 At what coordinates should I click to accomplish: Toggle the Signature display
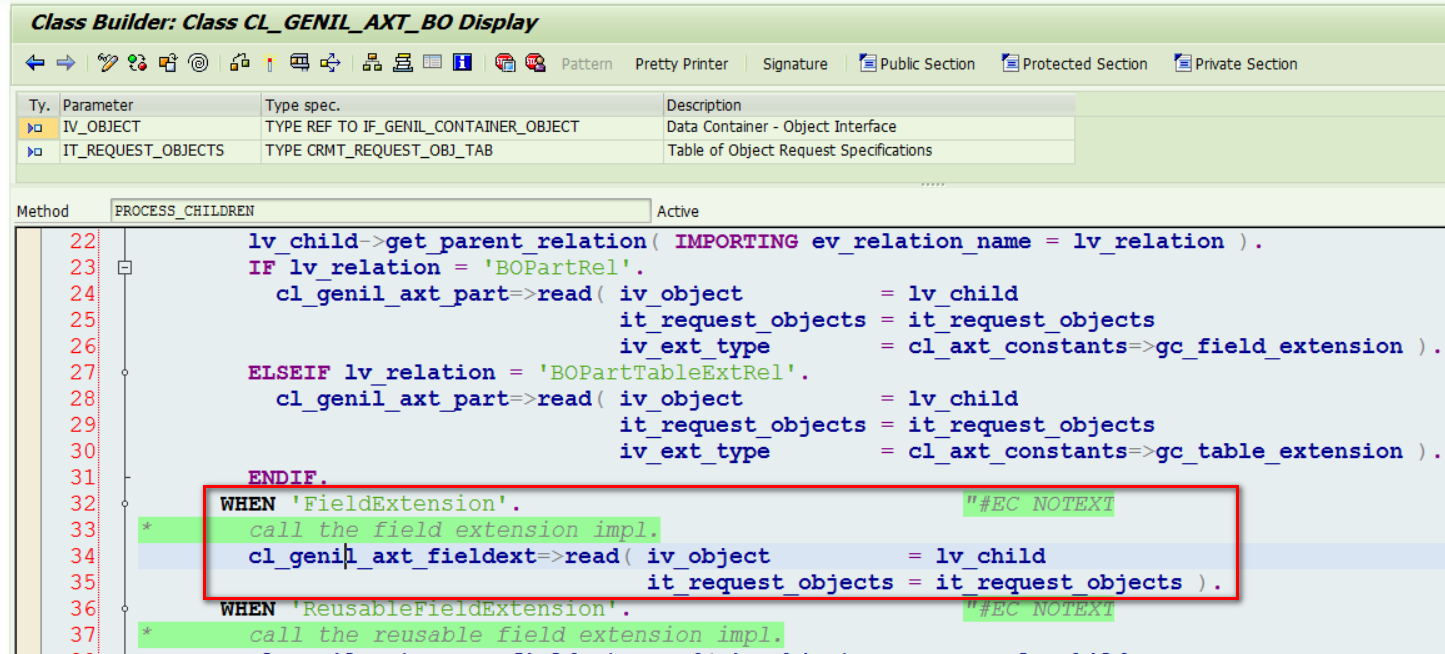[795, 64]
